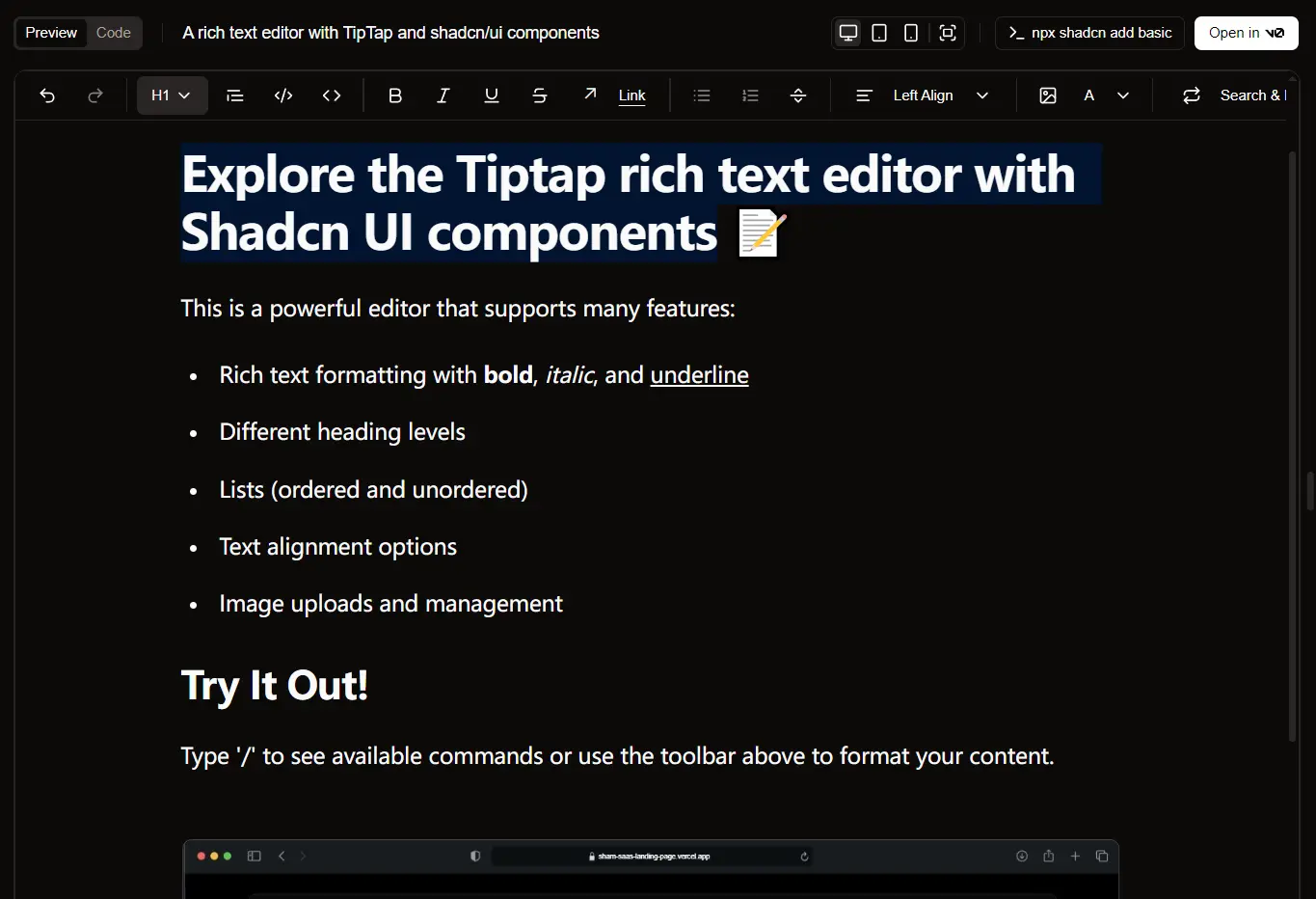Open in v0 button

tap(1247, 33)
